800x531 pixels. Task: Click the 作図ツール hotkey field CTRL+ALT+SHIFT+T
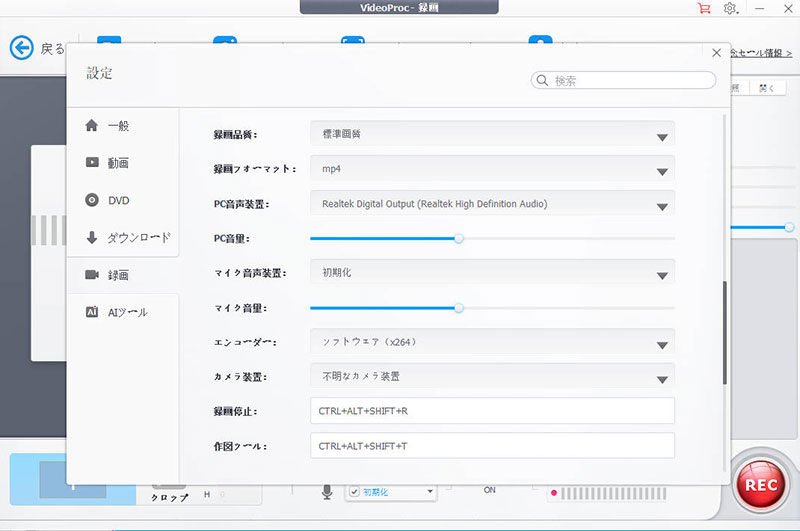coord(492,446)
